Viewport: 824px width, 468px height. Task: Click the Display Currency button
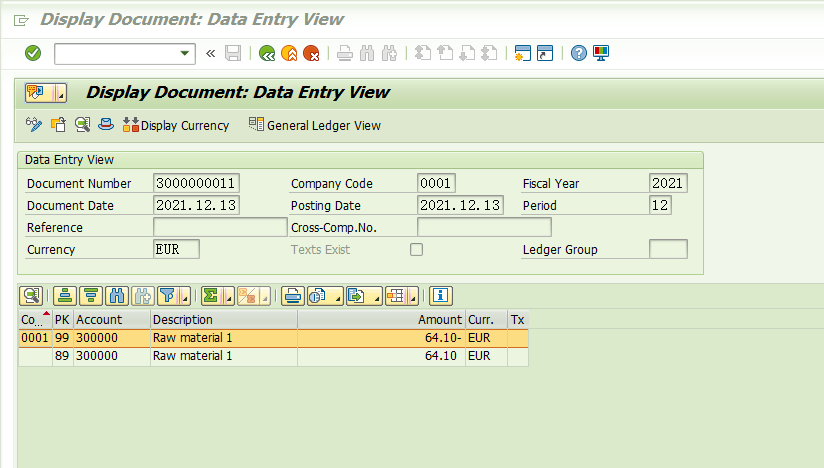(x=176, y=125)
